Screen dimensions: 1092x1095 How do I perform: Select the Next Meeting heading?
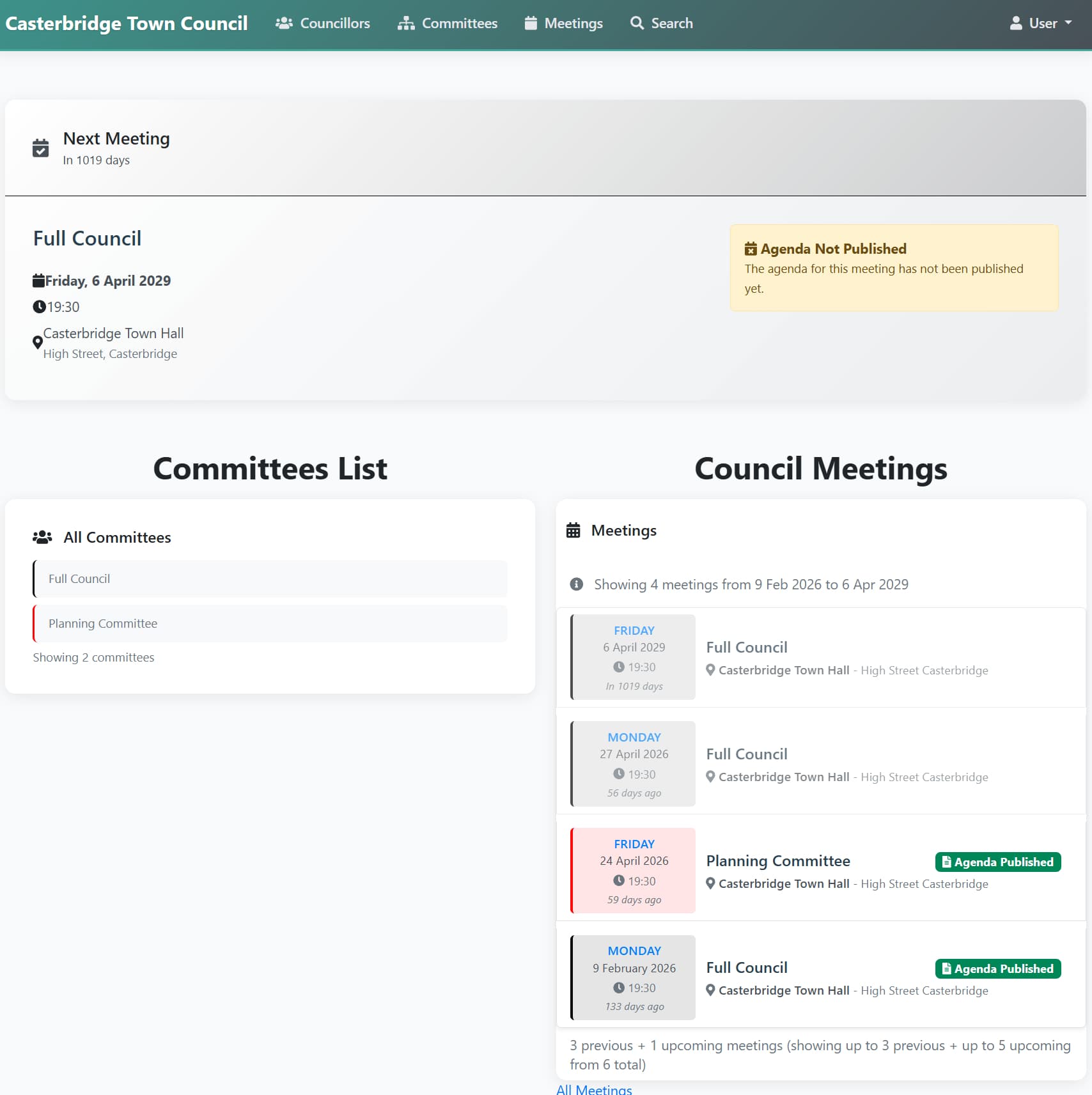(x=116, y=139)
